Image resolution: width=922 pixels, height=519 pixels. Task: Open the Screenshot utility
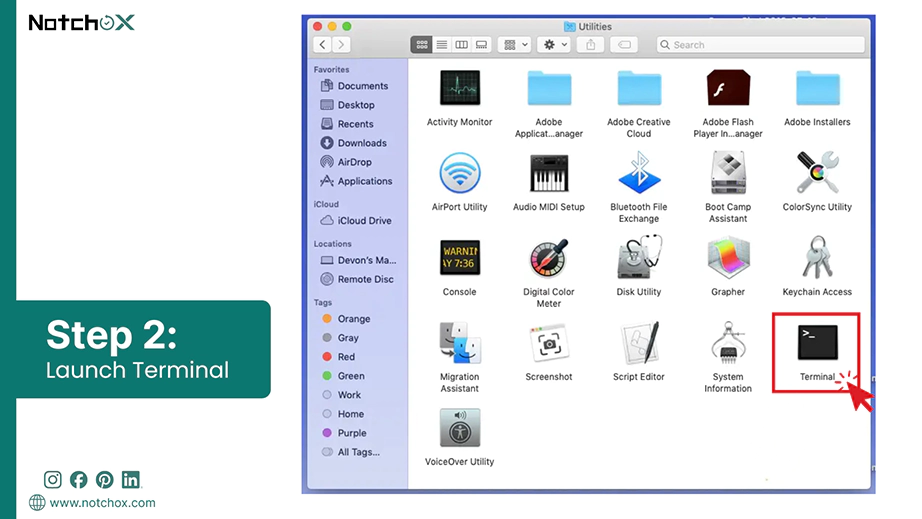(x=549, y=343)
